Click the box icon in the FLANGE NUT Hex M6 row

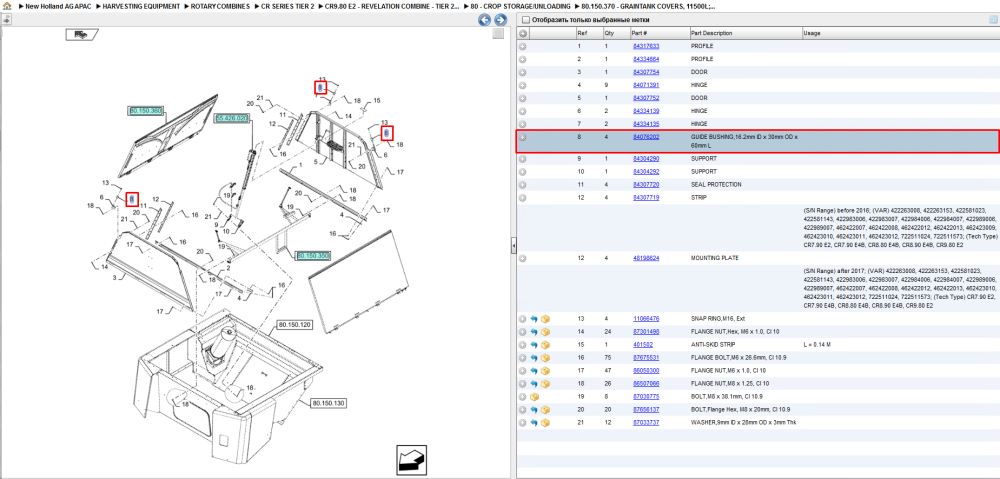[x=545, y=332]
